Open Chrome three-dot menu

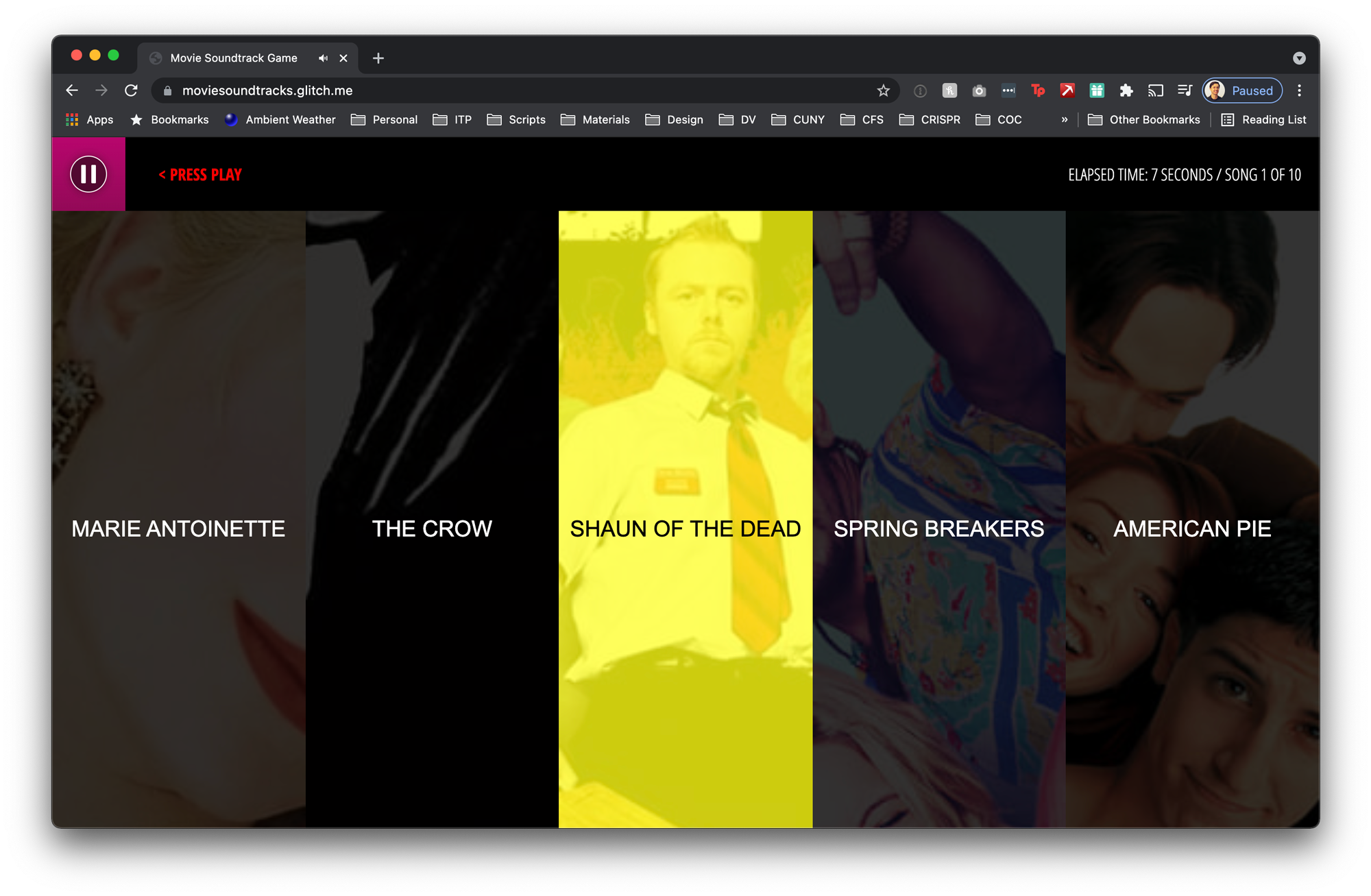tap(1299, 90)
